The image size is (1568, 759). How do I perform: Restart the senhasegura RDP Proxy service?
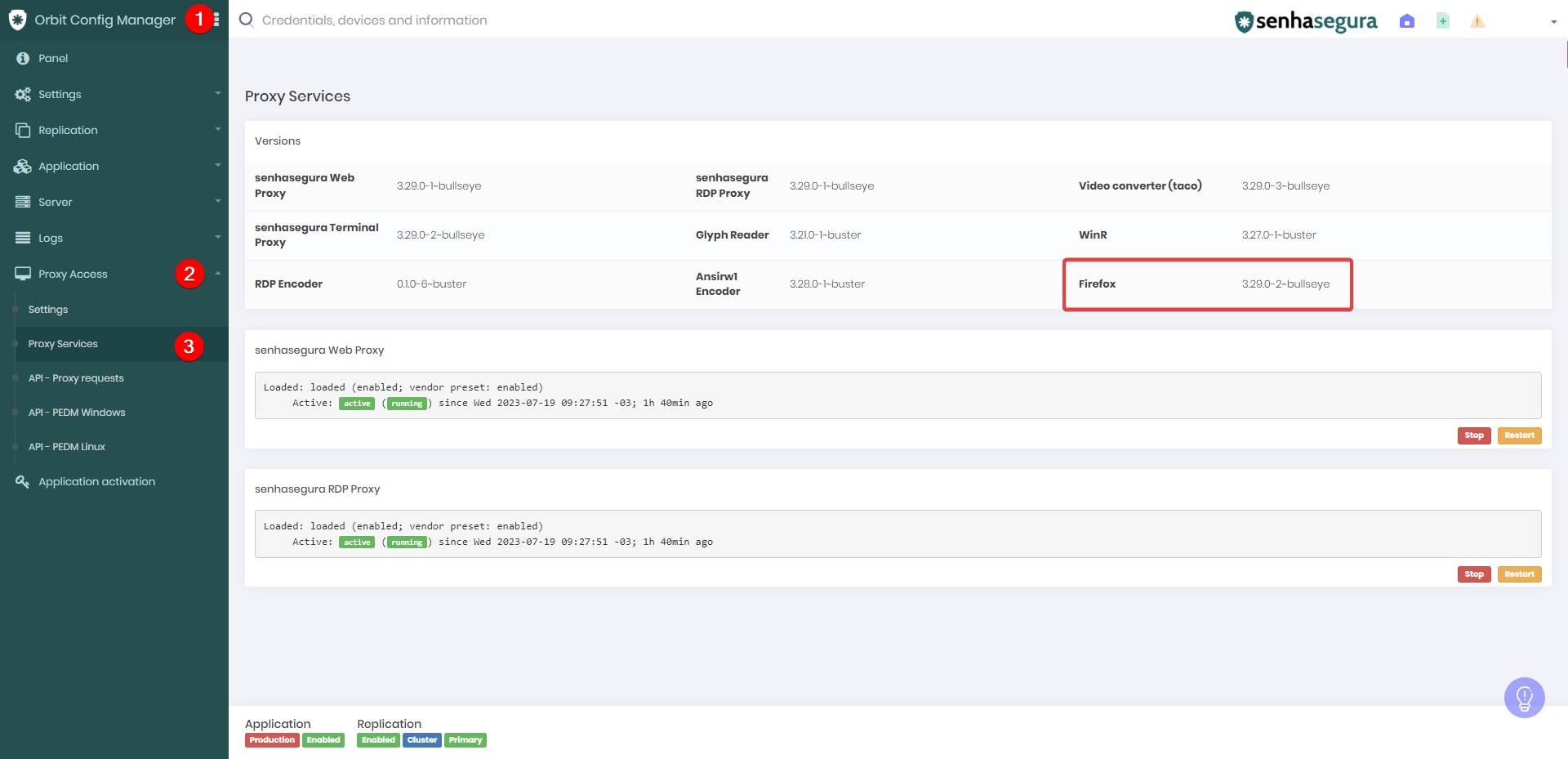tap(1519, 574)
